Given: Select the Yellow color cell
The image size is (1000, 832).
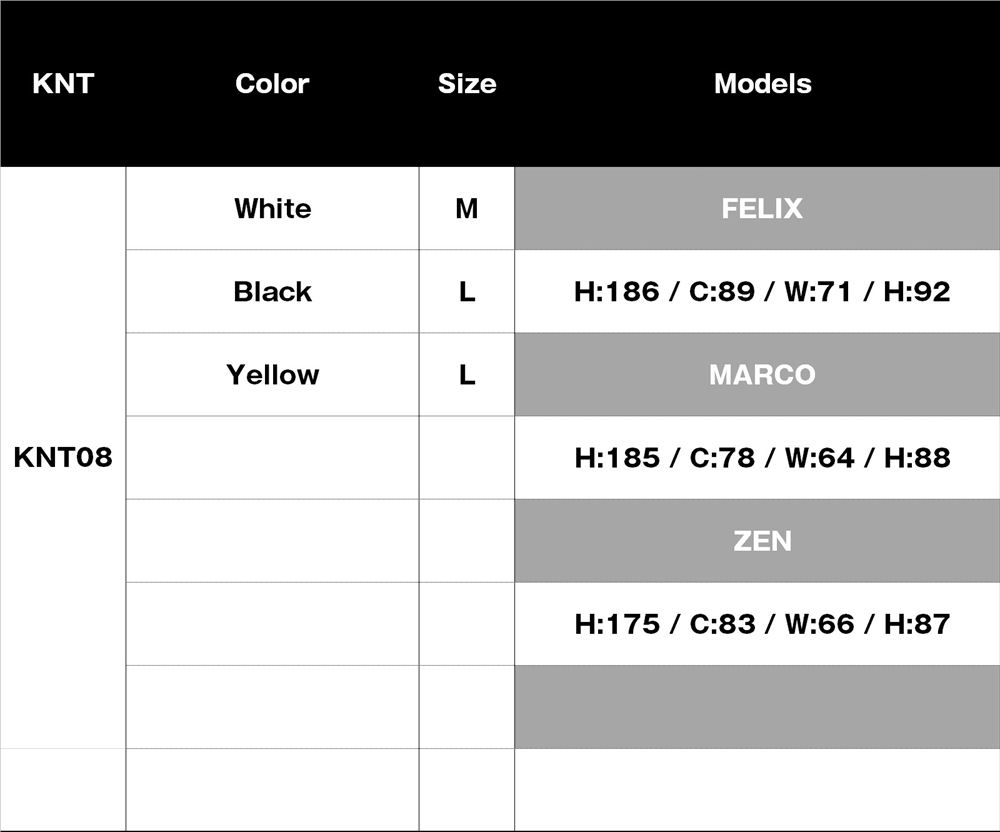Looking at the screenshot, I should 272,375.
